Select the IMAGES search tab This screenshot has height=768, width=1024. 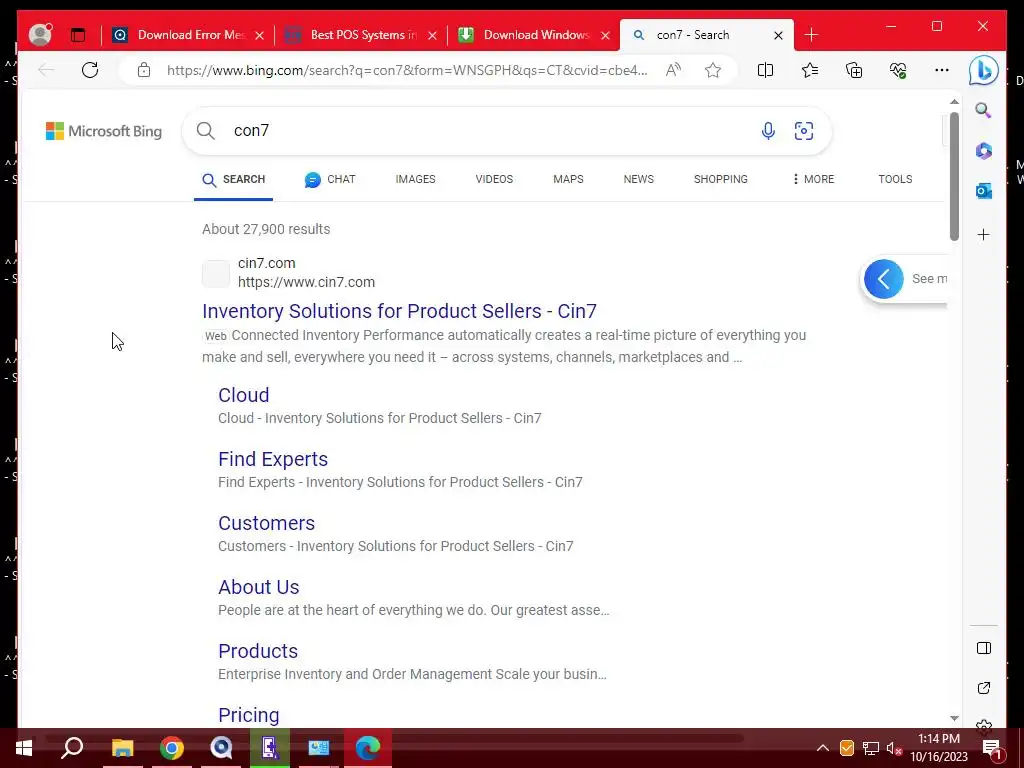tap(415, 180)
